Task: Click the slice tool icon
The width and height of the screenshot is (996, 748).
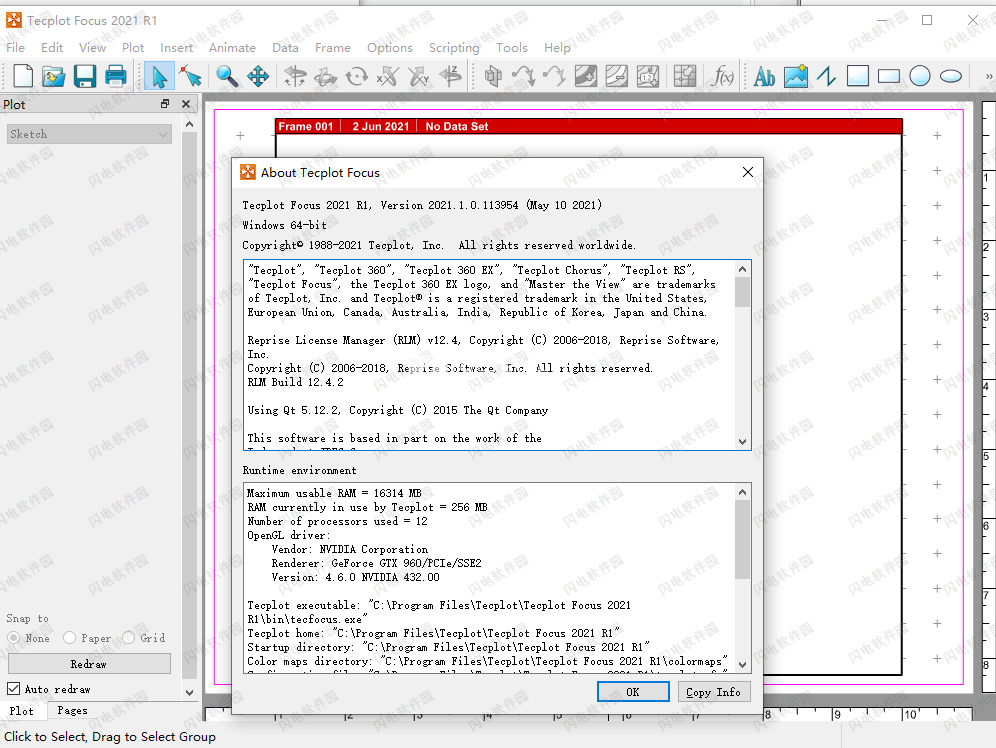Action: point(493,76)
